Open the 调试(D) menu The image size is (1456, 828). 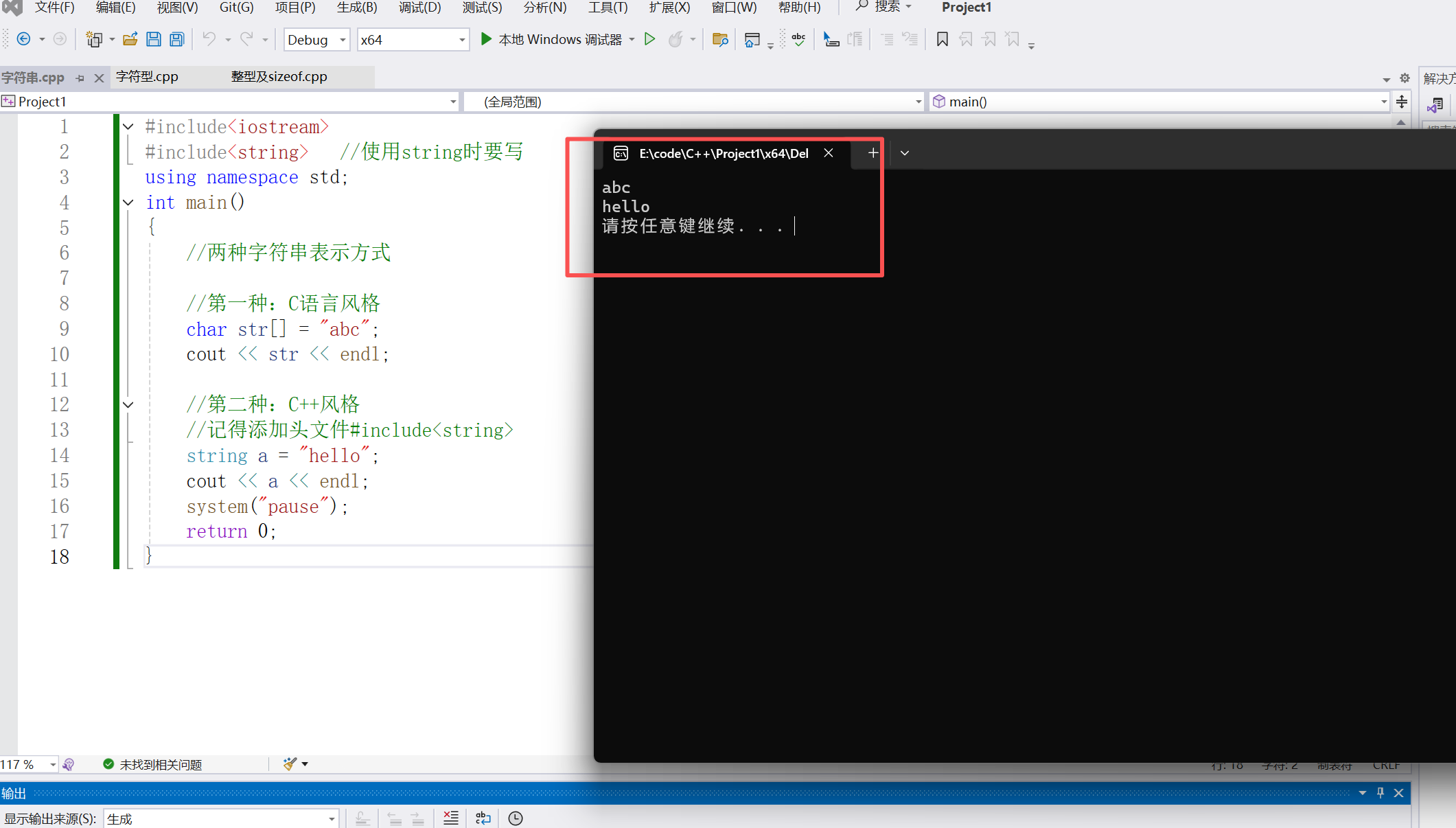[x=419, y=8]
